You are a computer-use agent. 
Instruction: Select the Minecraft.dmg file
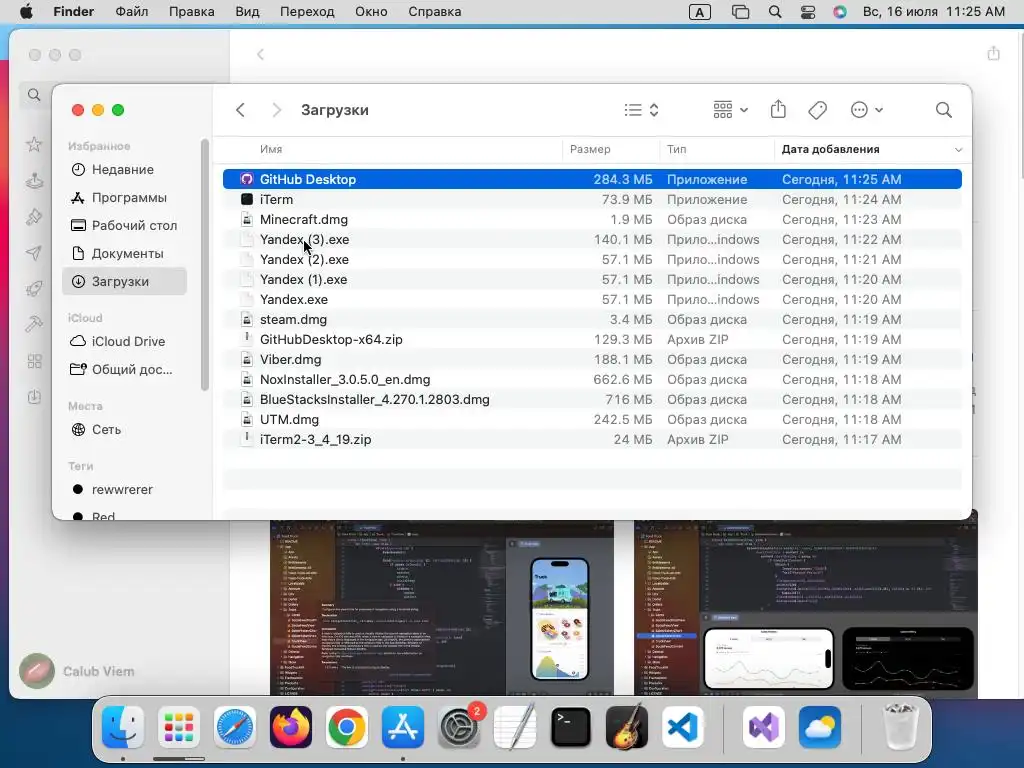pyautogui.click(x=592, y=219)
